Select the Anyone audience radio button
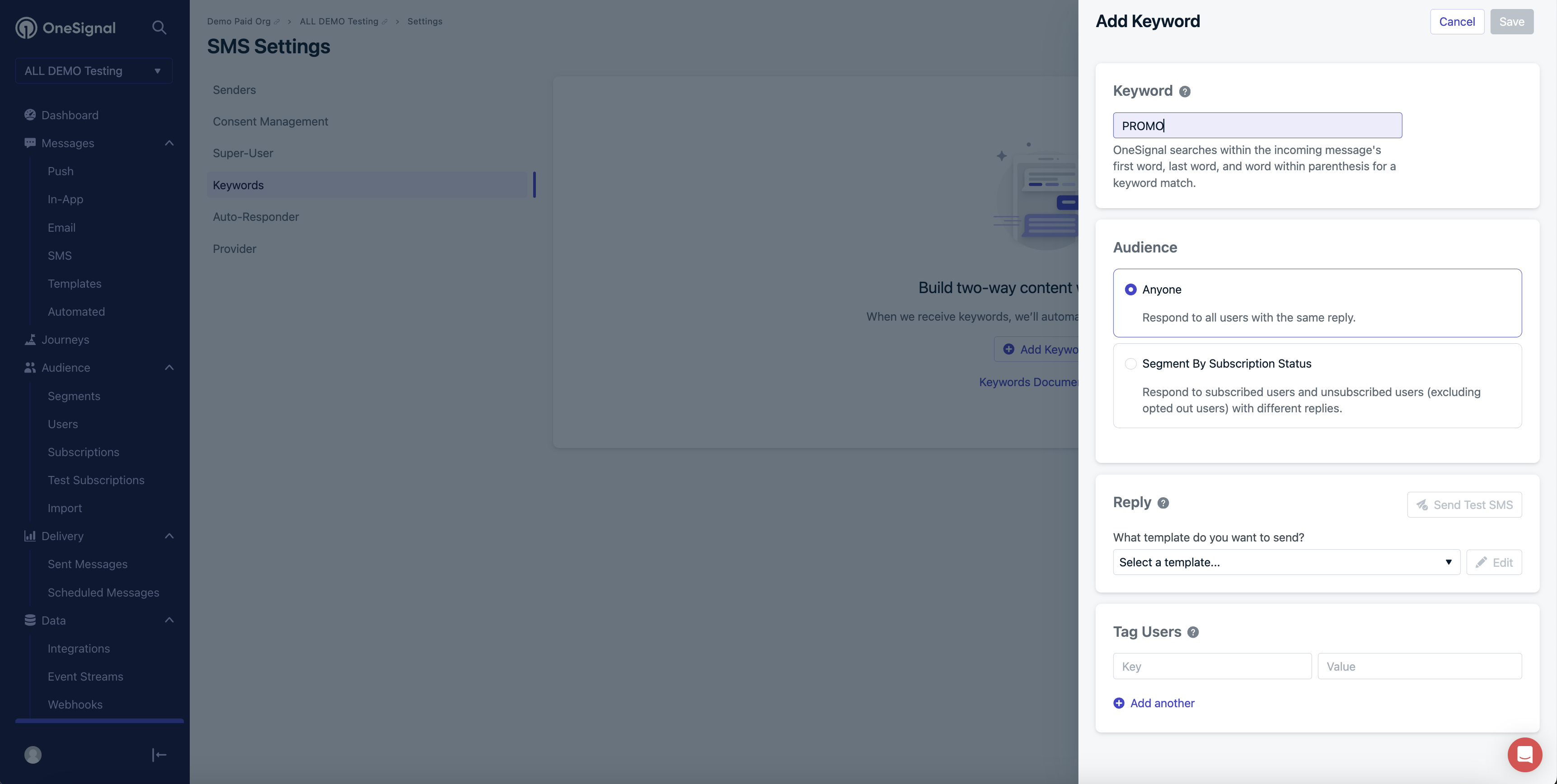 tap(1130, 290)
